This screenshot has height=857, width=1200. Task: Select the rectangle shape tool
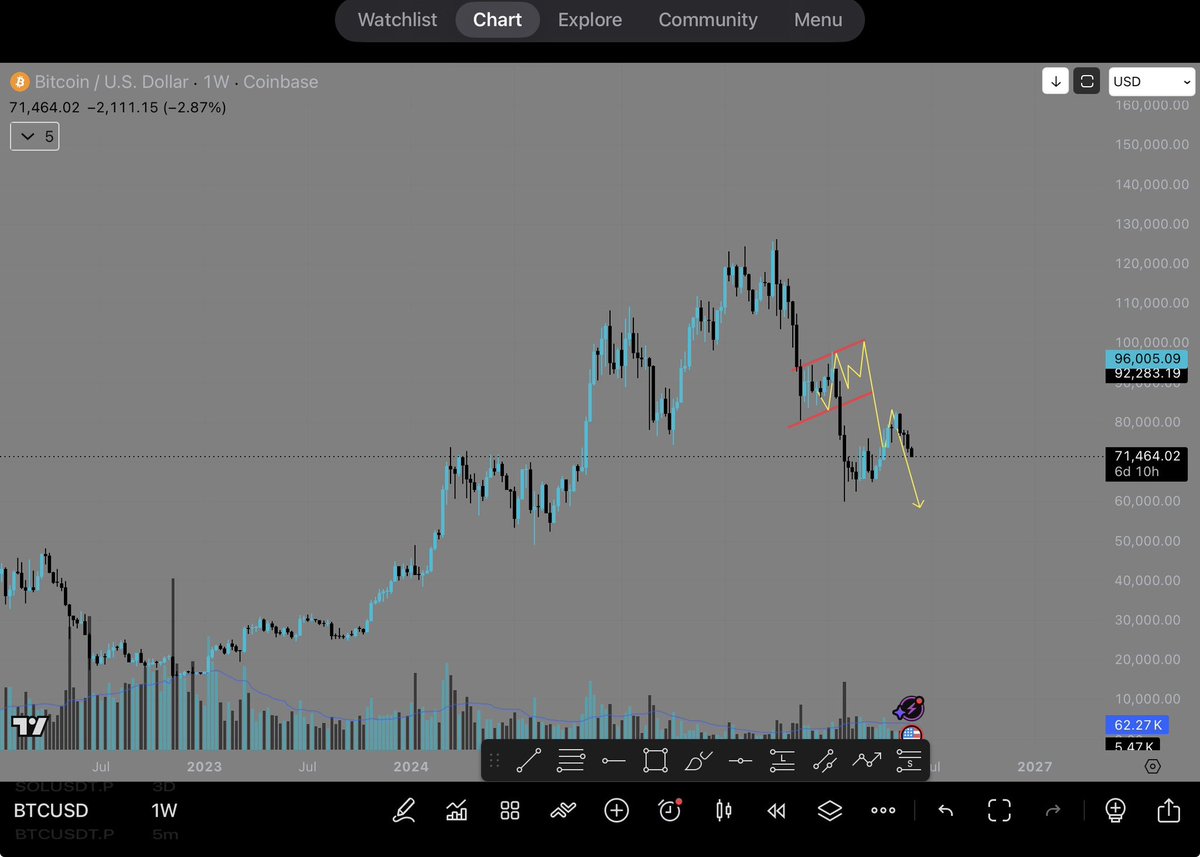(655, 761)
